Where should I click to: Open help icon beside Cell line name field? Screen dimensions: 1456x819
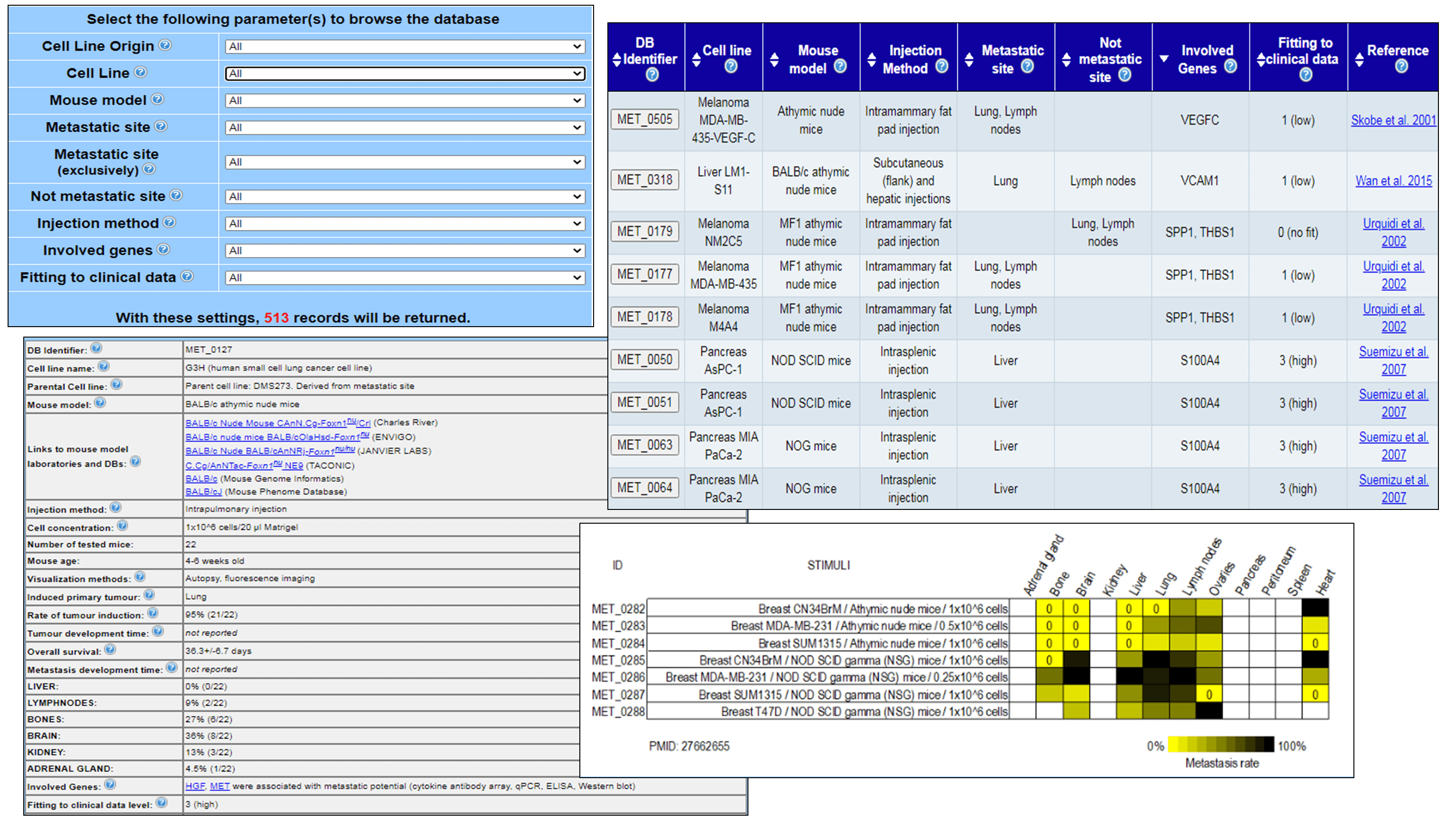coord(104,366)
